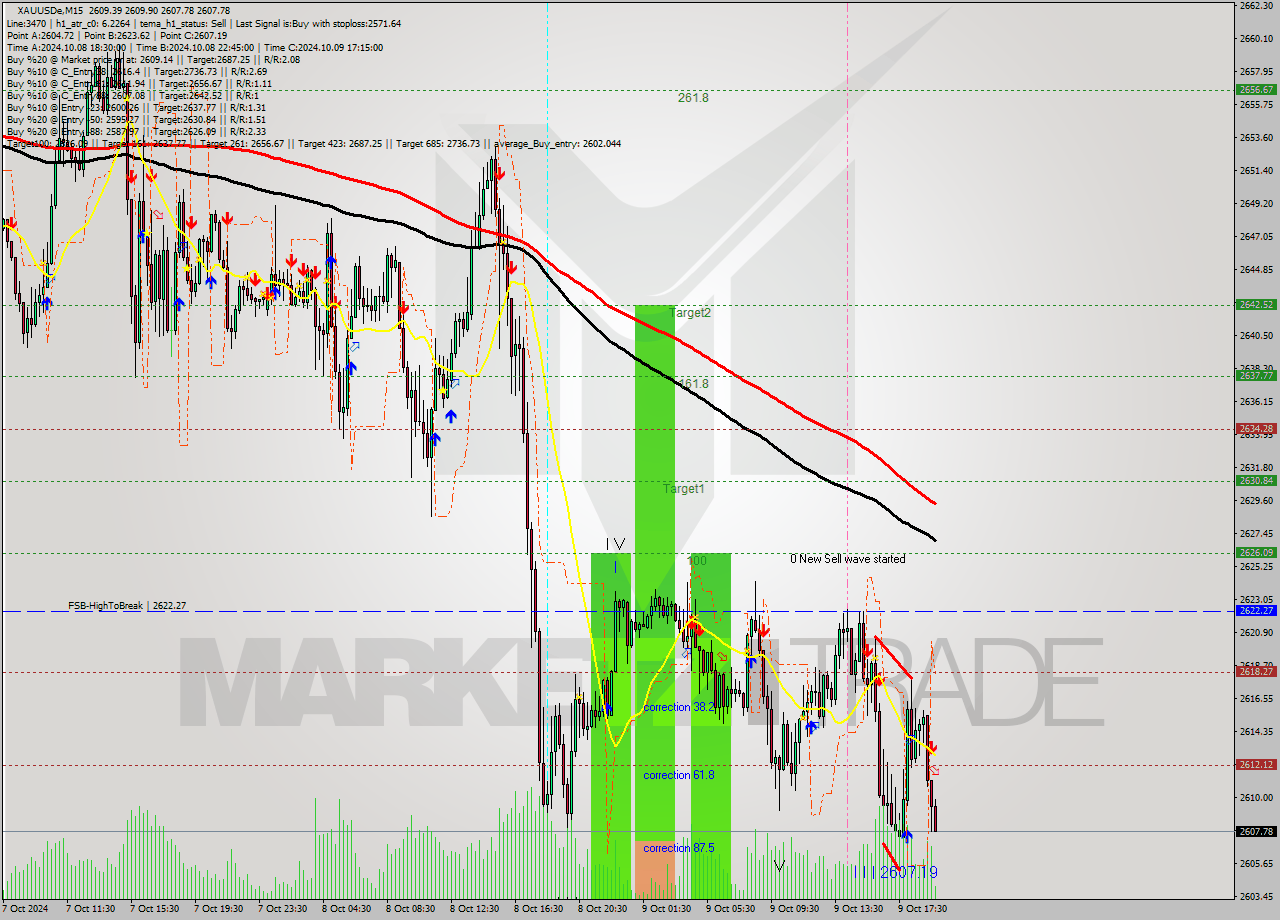Click the green 2656.67 price level label
The image size is (1280, 920).
1256,89
